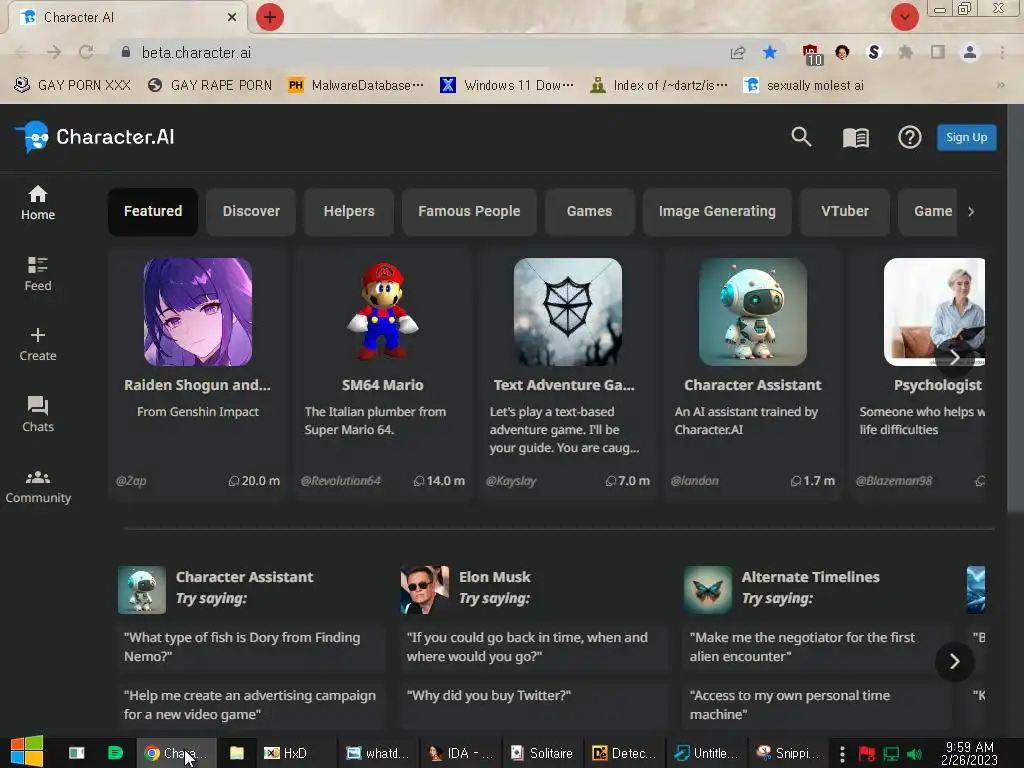Open Psychologist character card image
The height and width of the screenshot is (768, 1024).
click(x=935, y=312)
